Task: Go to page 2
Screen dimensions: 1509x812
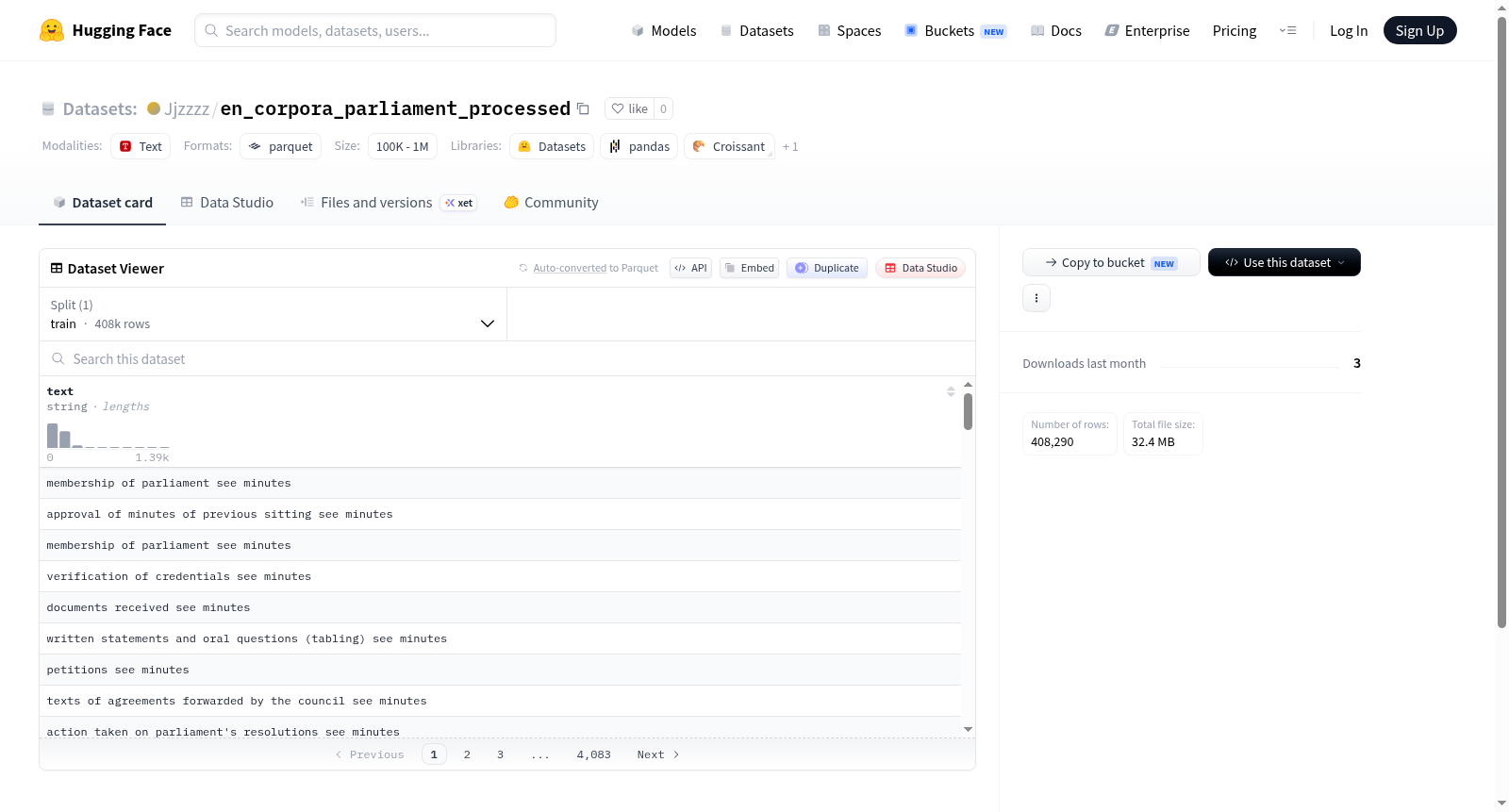Action: click(x=467, y=754)
